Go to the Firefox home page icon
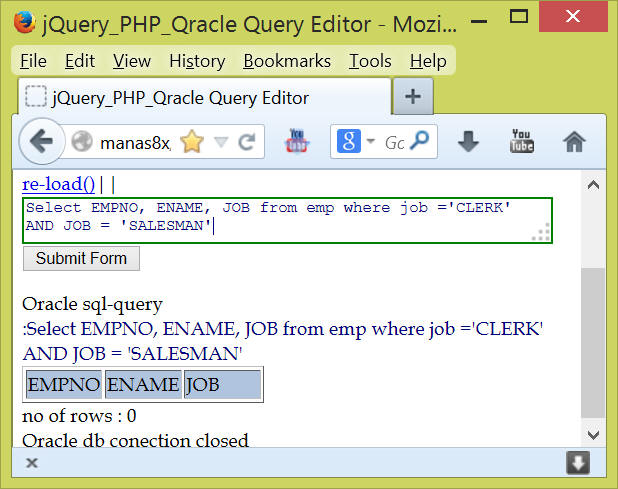 pos(574,142)
